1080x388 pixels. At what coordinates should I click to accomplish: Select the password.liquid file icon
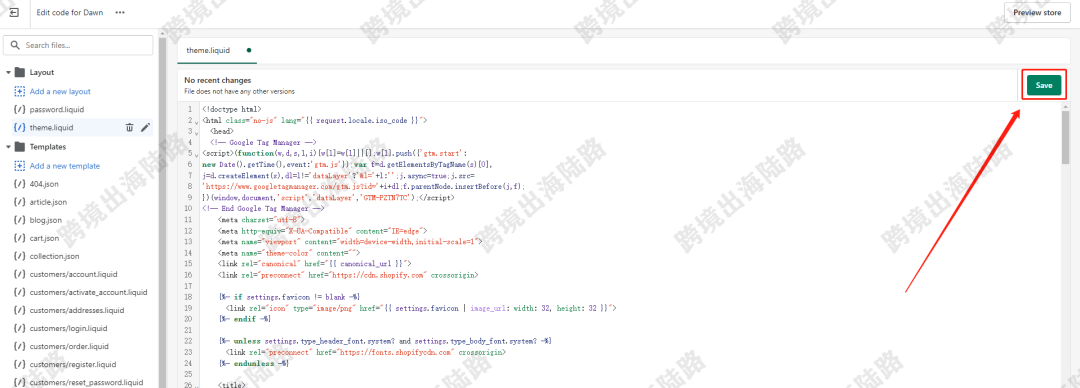coord(19,110)
